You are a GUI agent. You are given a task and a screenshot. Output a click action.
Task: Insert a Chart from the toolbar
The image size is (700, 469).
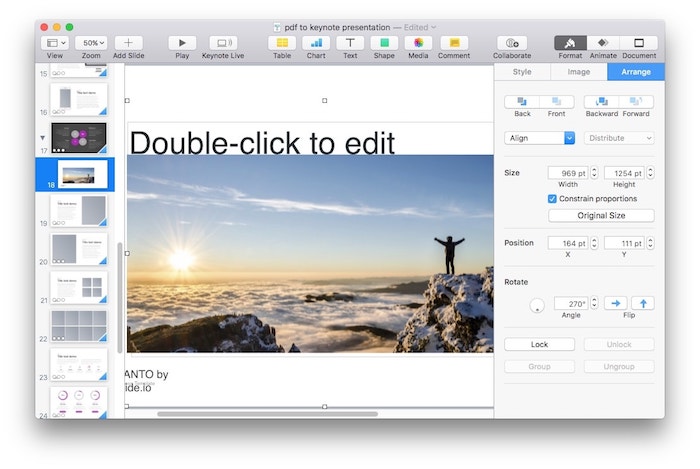316,43
